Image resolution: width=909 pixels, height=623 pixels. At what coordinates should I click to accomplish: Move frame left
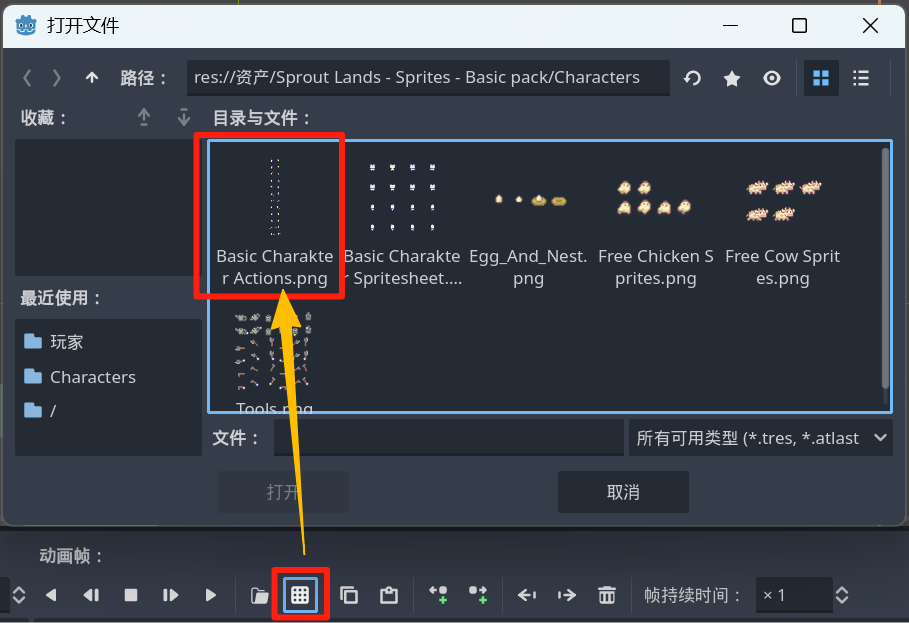(527, 595)
